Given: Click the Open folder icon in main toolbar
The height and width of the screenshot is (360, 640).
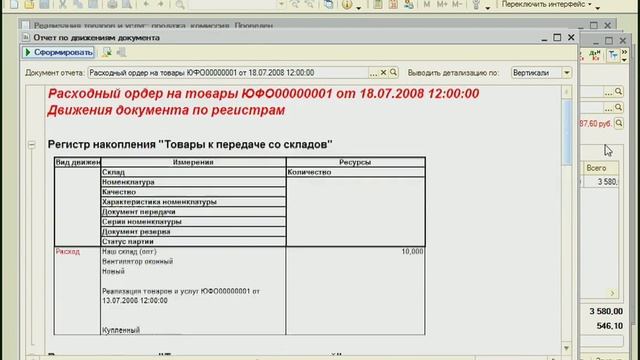Looking at the screenshot, I should click(x=29, y=4).
